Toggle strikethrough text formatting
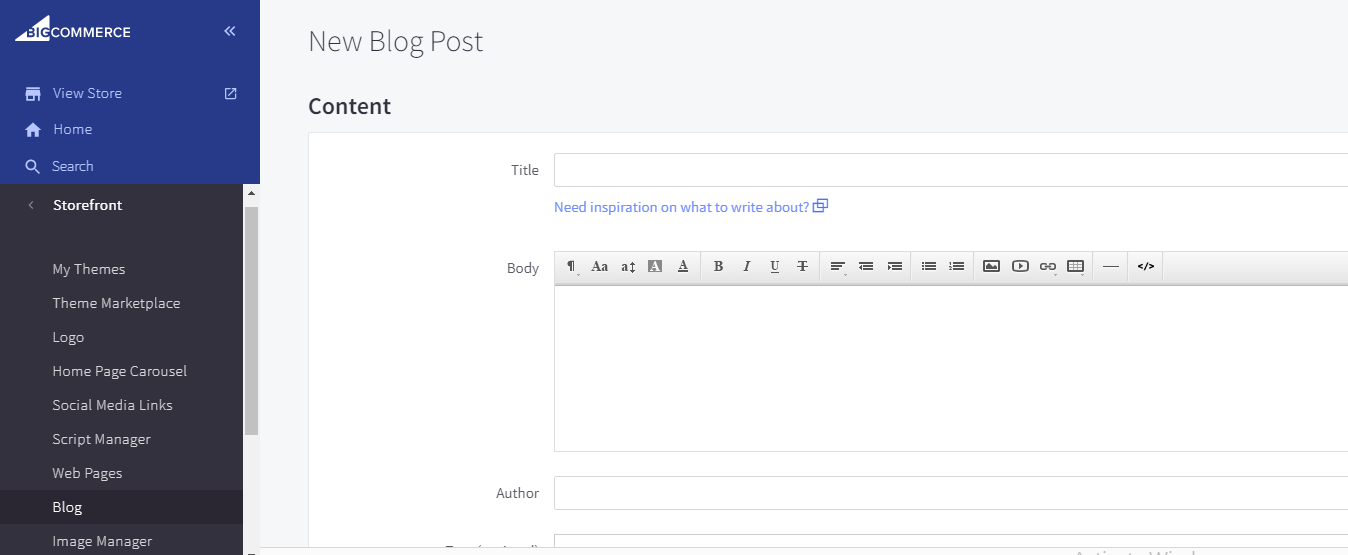The image size is (1348, 555). click(802, 266)
